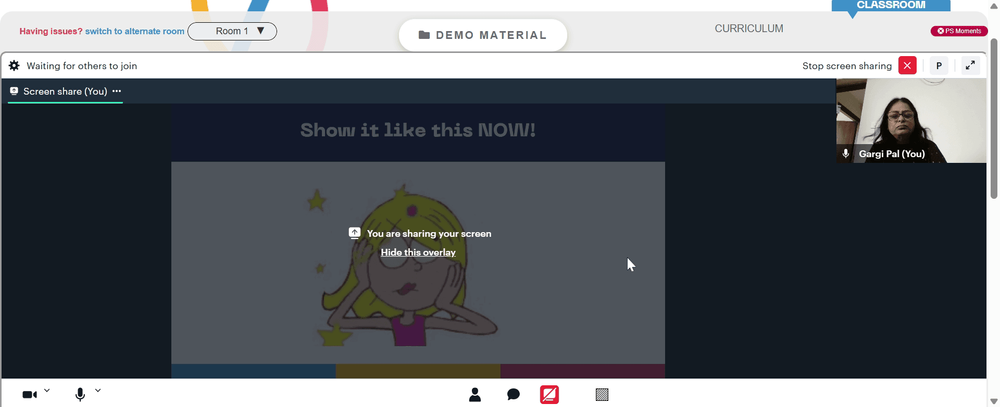Stop screen sharing with red X button
Screen dimensions: 1000x407
point(907,66)
